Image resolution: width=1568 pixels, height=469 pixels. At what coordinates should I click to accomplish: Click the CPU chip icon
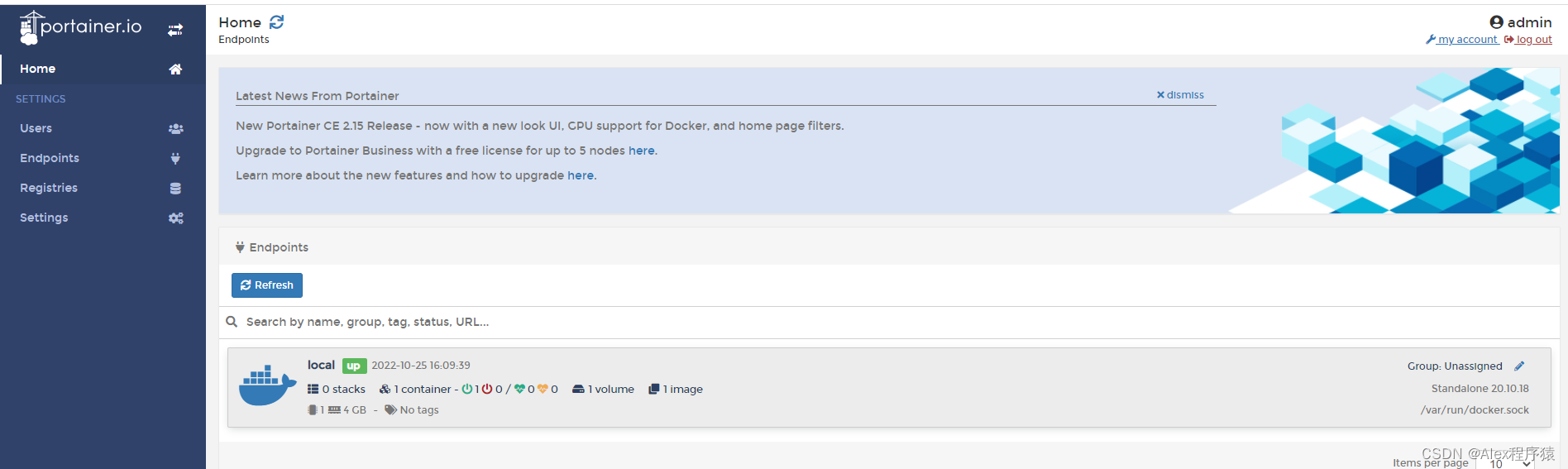tap(313, 409)
